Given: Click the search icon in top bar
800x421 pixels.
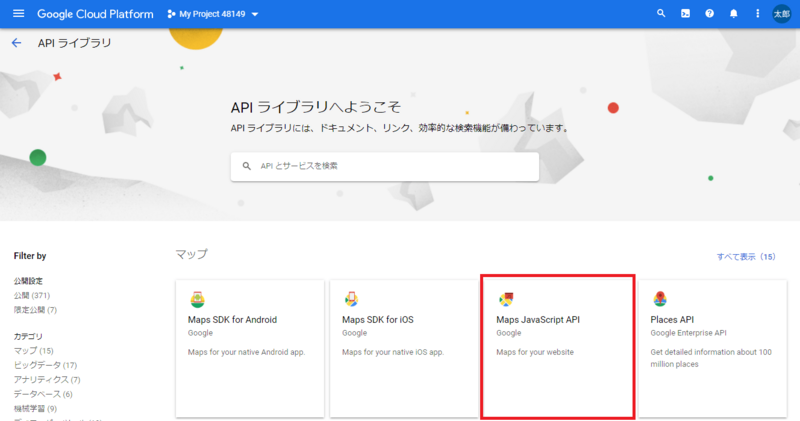Looking at the screenshot, I should [661, 14].
